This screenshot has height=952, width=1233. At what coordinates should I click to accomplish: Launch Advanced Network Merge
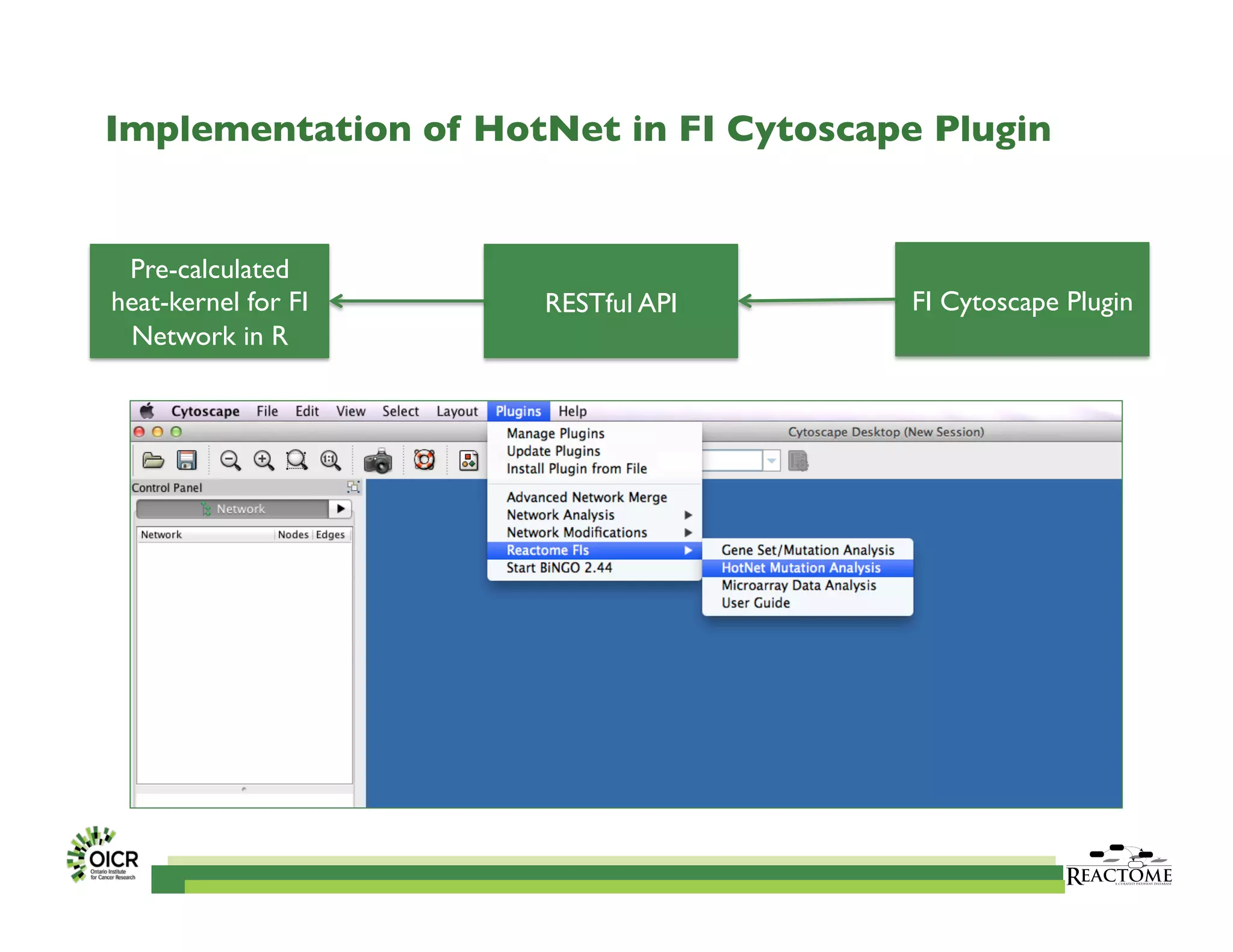pos(594,498)
